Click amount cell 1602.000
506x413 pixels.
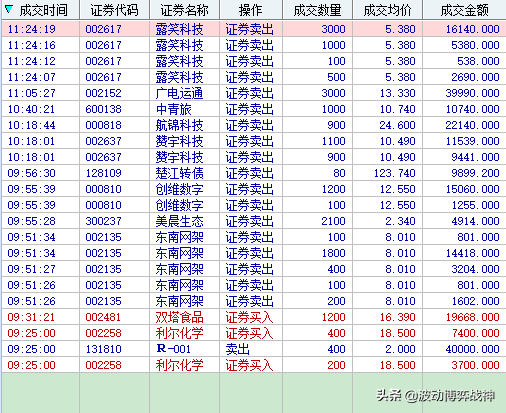(x=475, y=301)
